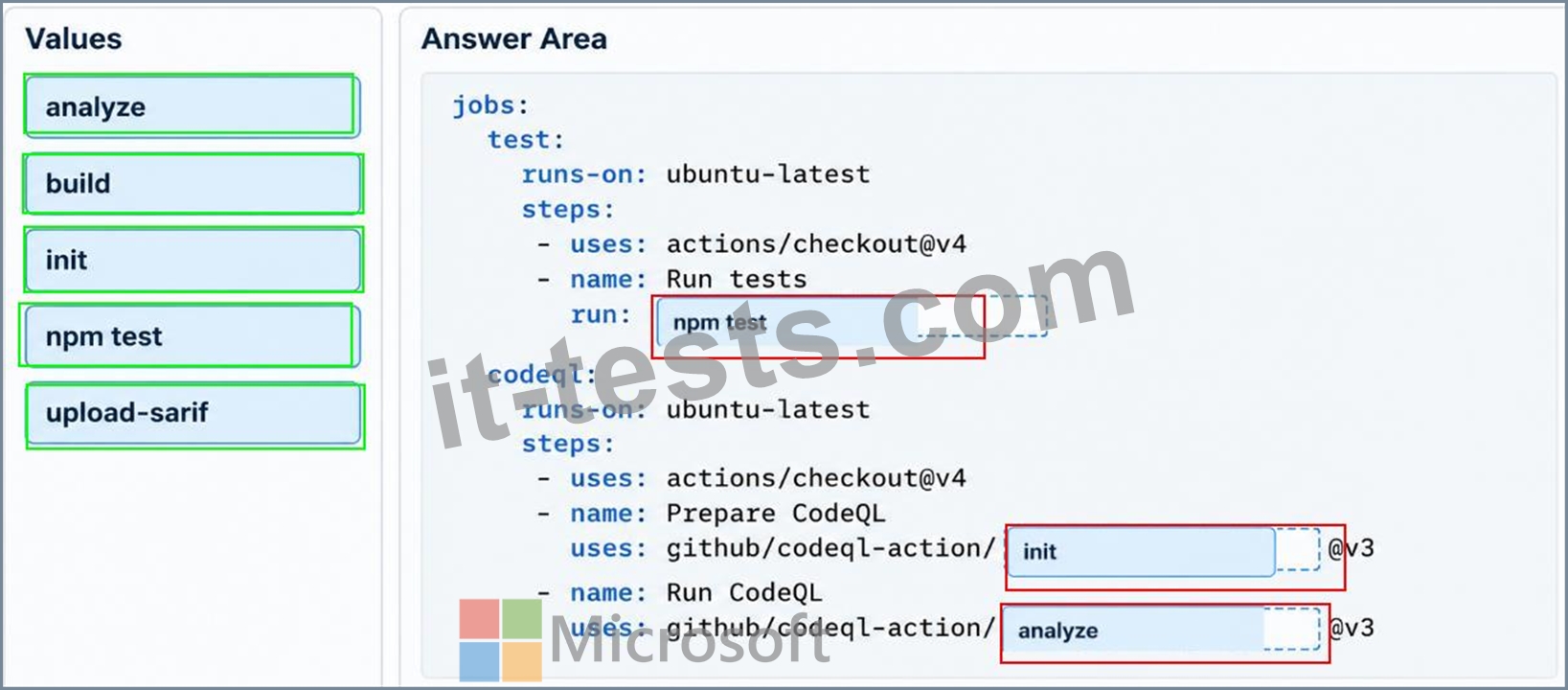Click first actions/checkout@v4 text

[816, 244]
